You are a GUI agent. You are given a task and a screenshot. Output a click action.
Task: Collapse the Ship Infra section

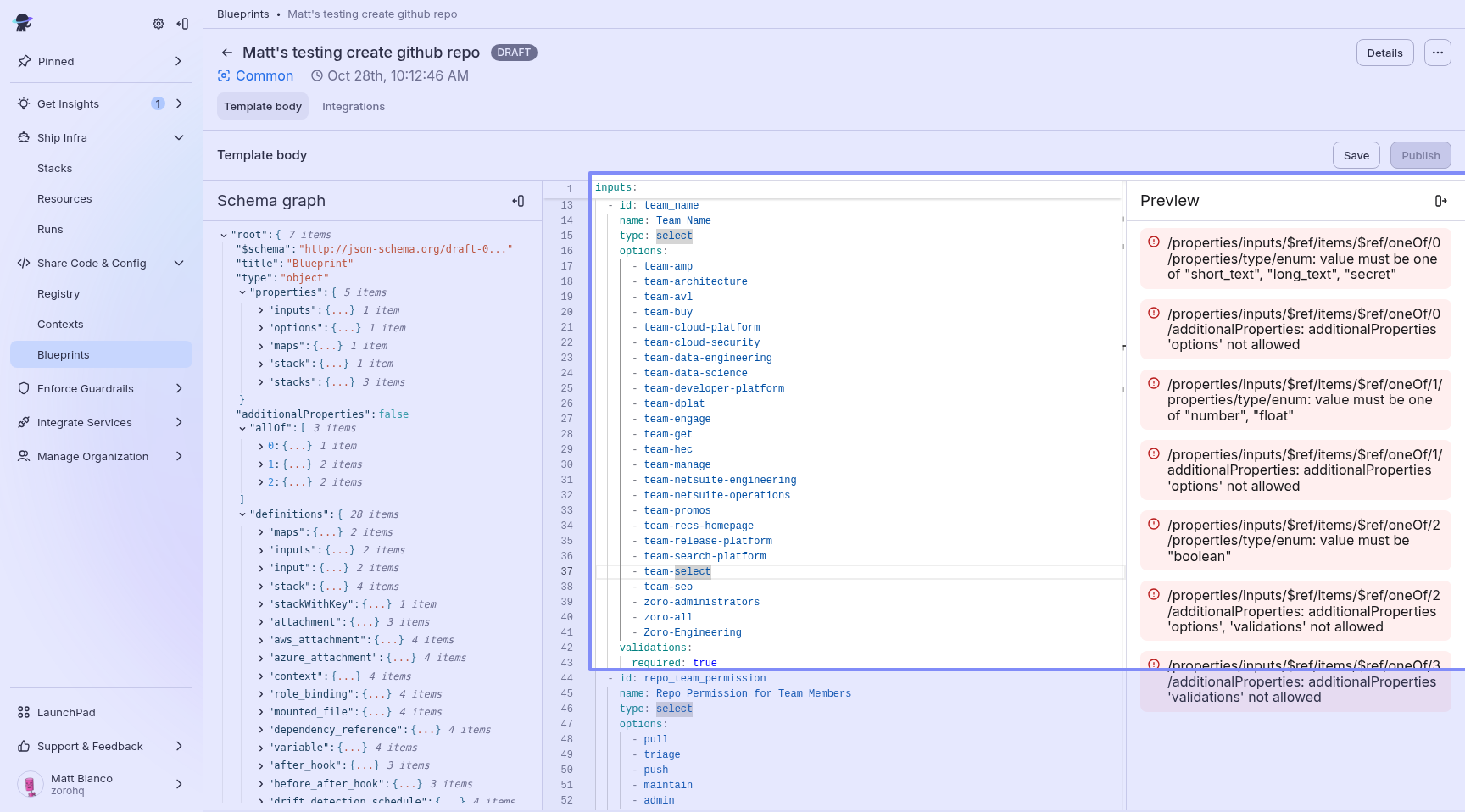pos(178,138)
